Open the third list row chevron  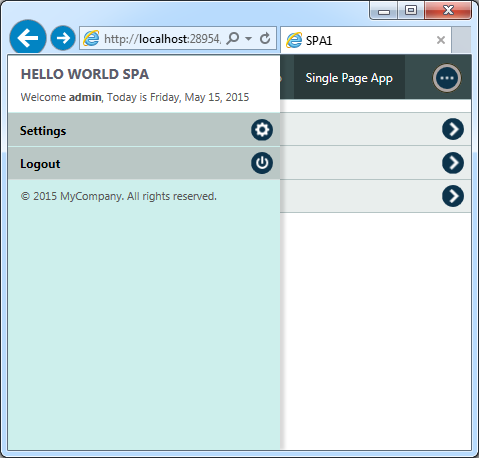point(453,196)
